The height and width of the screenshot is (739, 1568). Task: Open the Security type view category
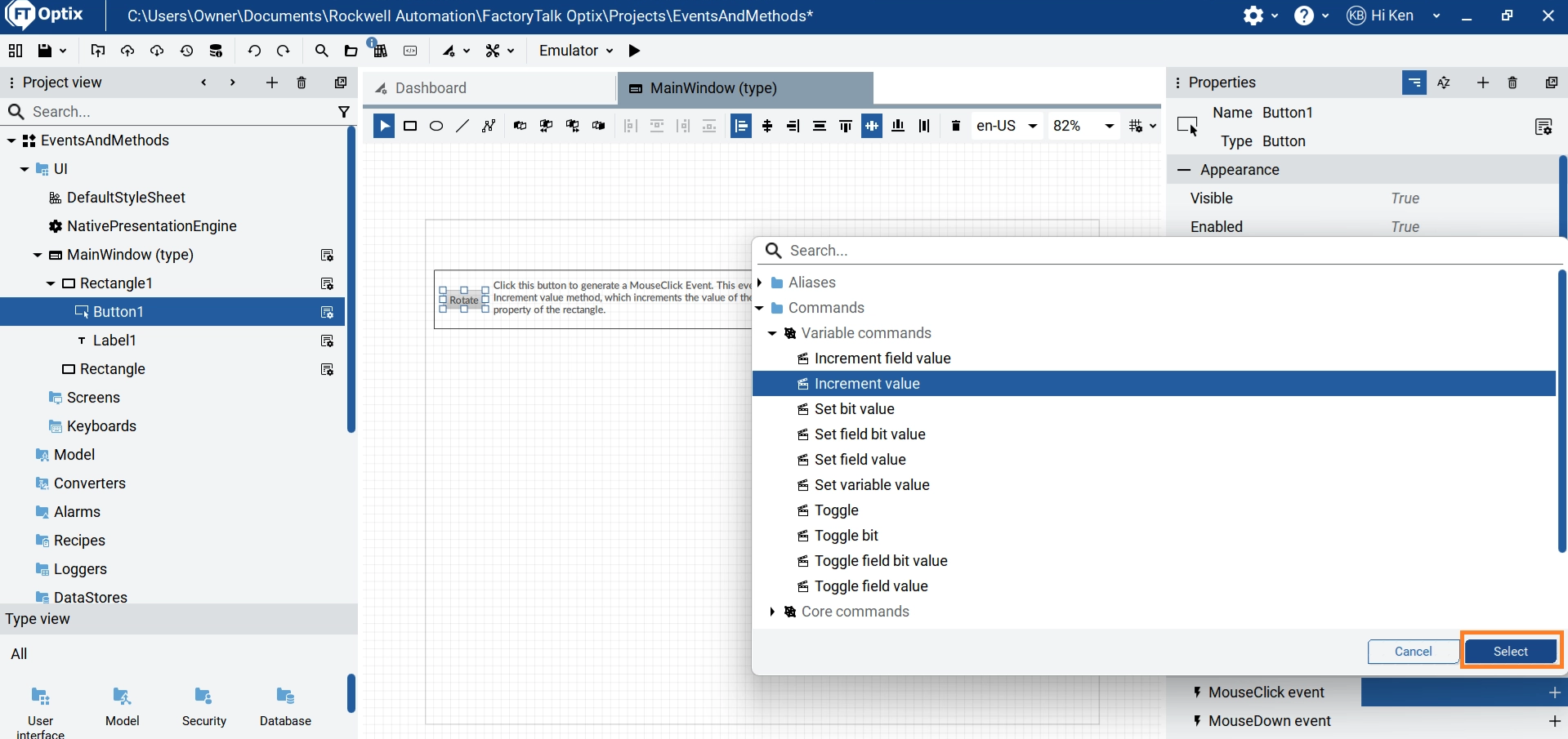click(204, 706)
